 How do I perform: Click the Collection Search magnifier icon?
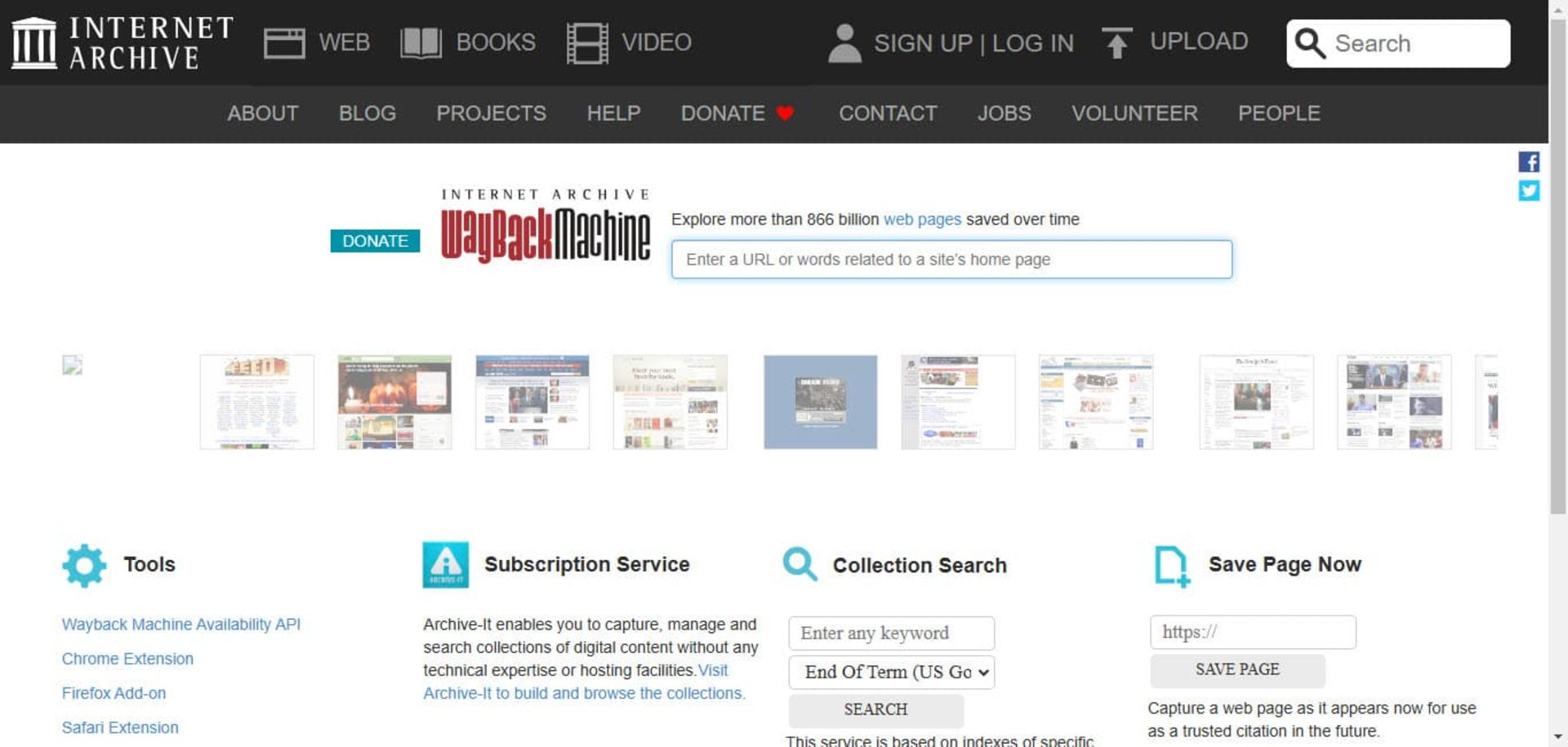click(x=800, y=564)
